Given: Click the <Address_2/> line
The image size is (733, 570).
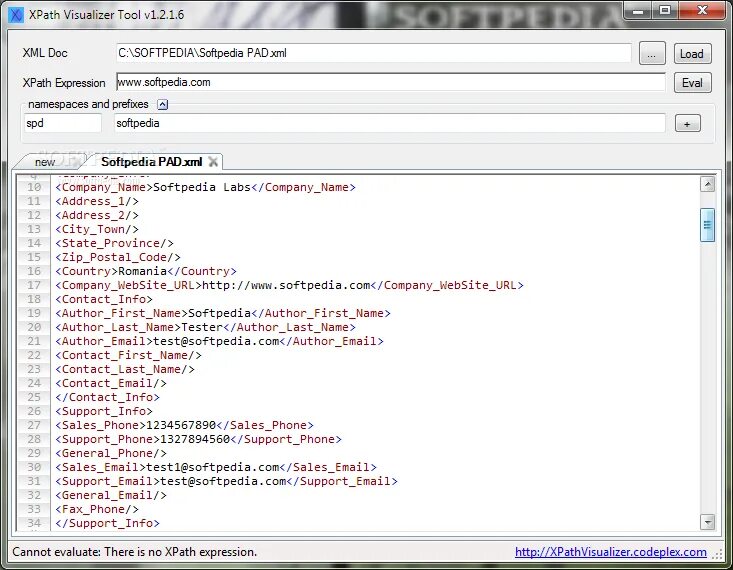Looking at the screenshot, I should click(97, 216).
